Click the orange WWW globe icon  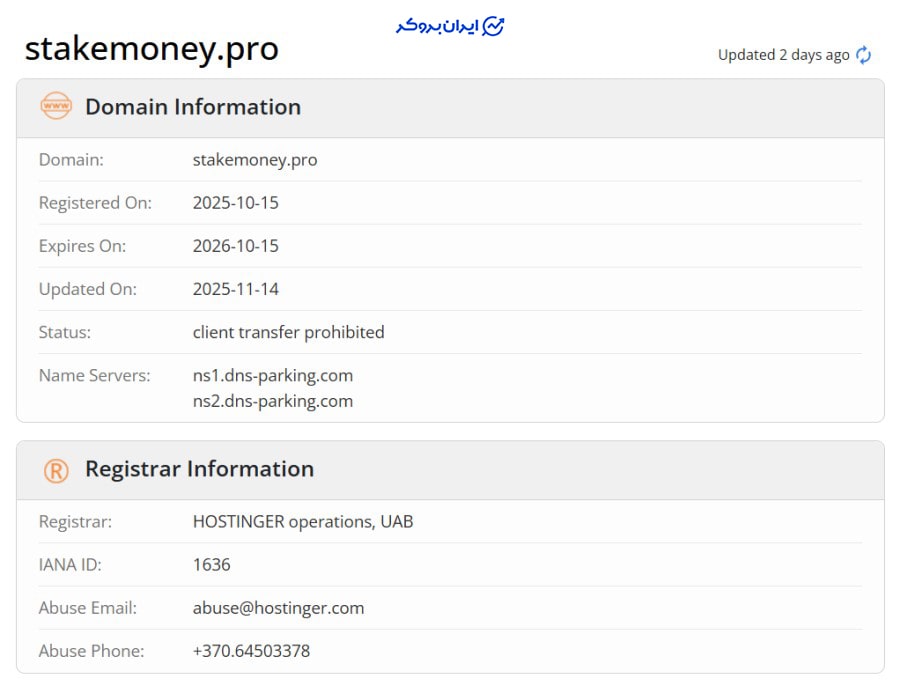(56, 106)
